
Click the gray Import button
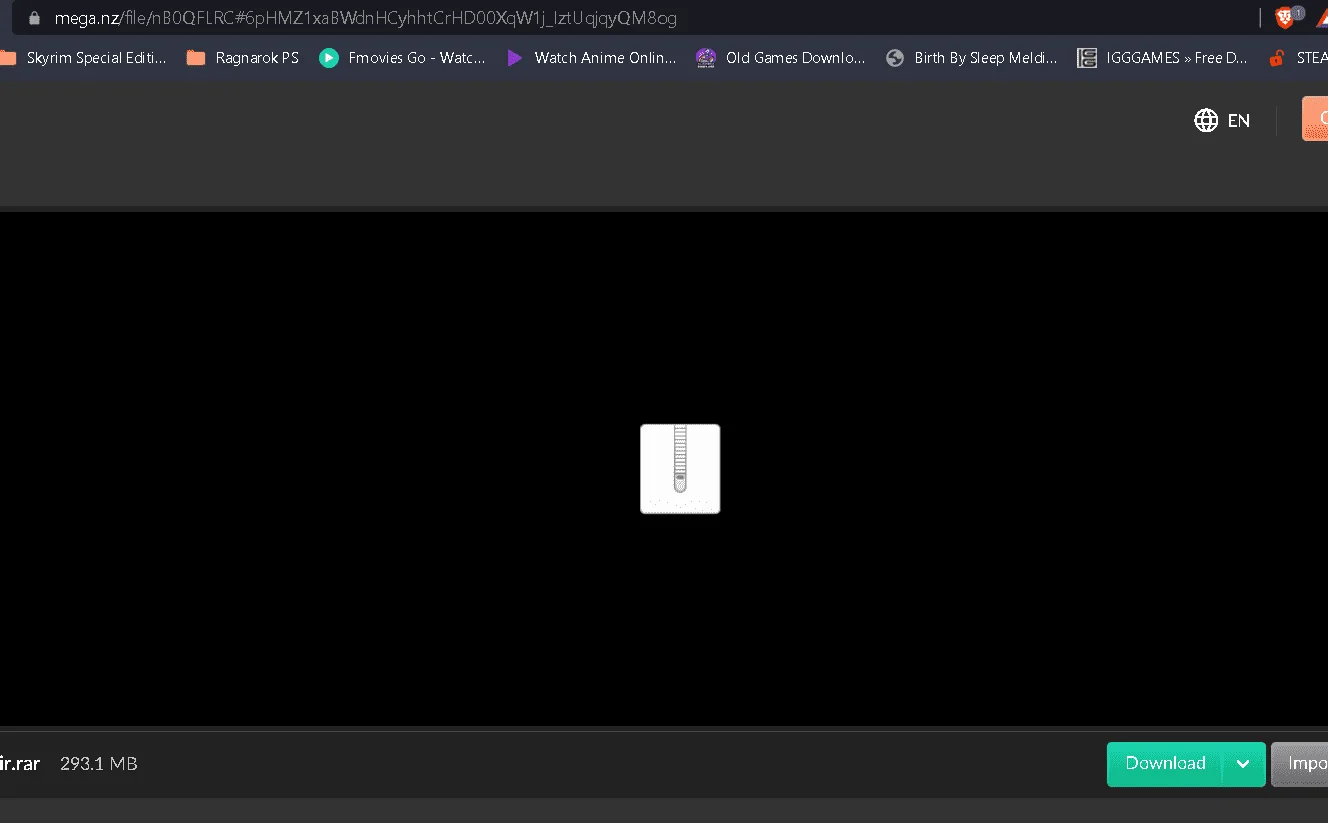coord(1300,764)
